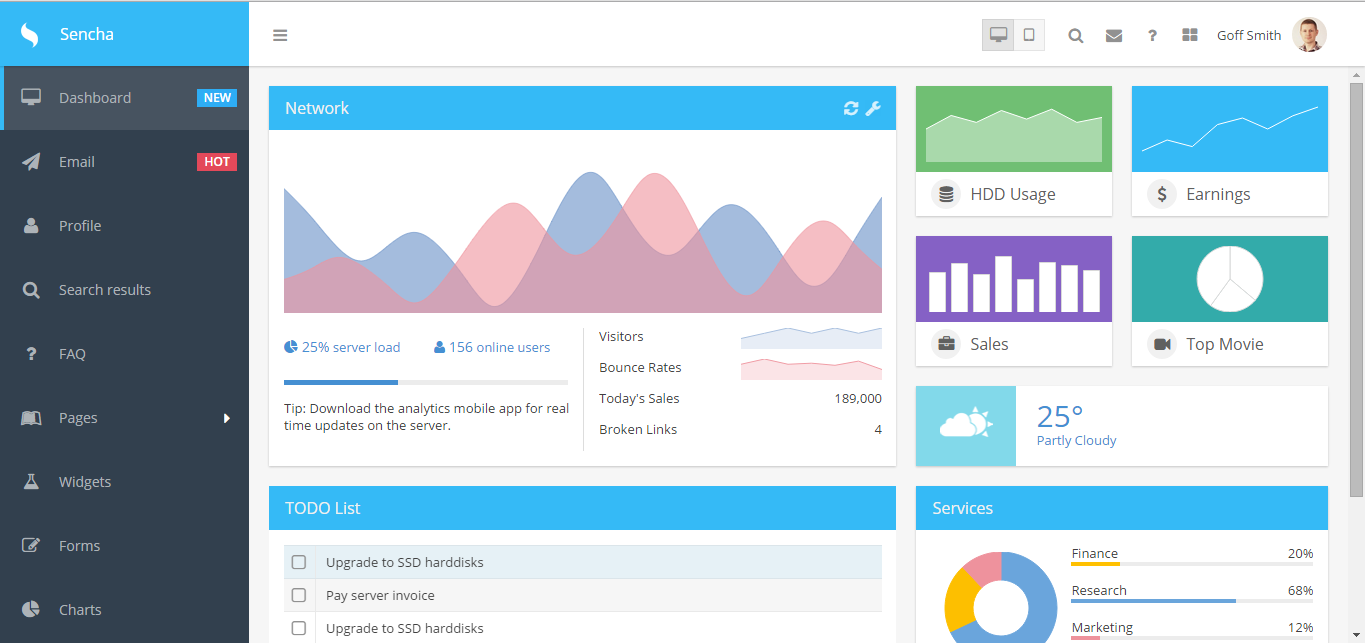
Task: Click the Earnings line chart
Action: coord(1230,129)
